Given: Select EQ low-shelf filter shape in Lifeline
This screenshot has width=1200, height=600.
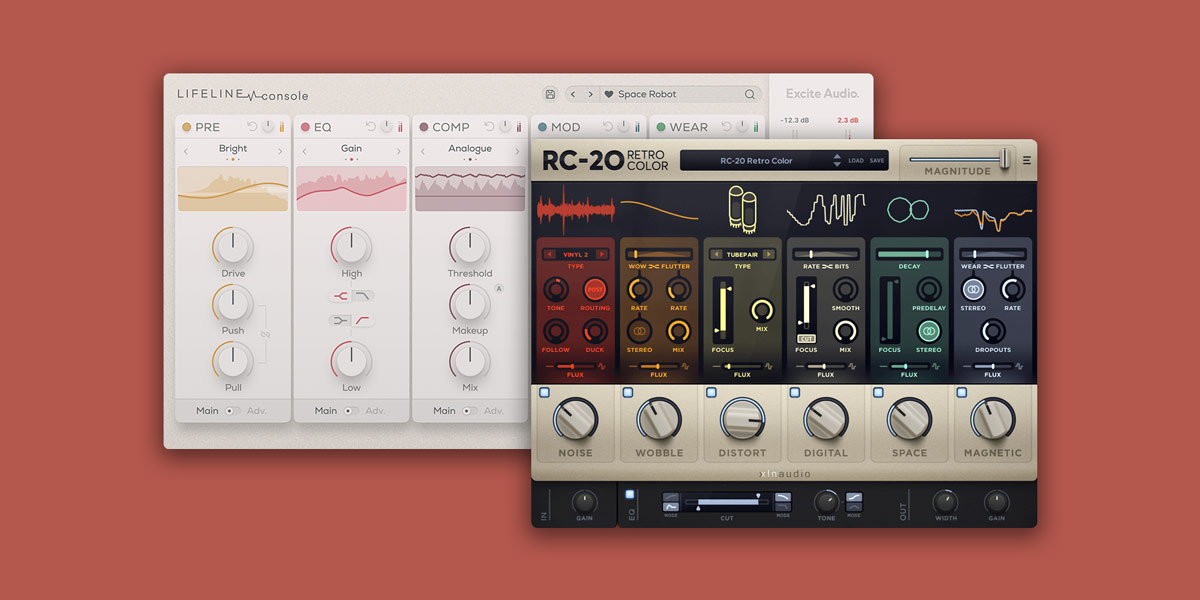Looking at the screenshot, I should (340, 320).
